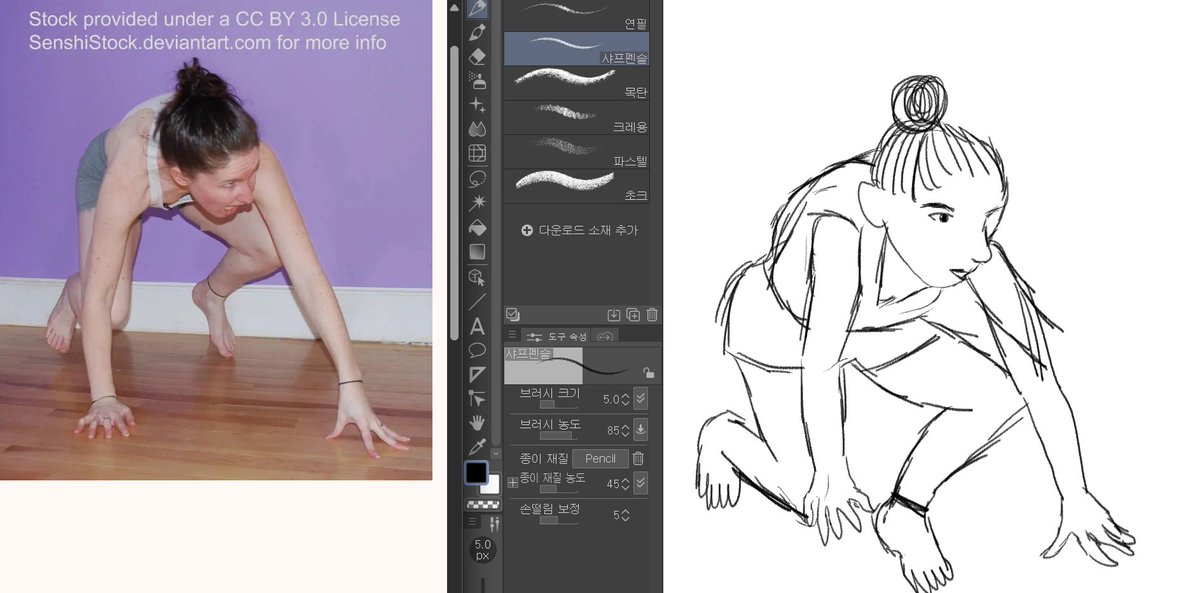
Task: Click the import sub tool icon
Action: 615,314
